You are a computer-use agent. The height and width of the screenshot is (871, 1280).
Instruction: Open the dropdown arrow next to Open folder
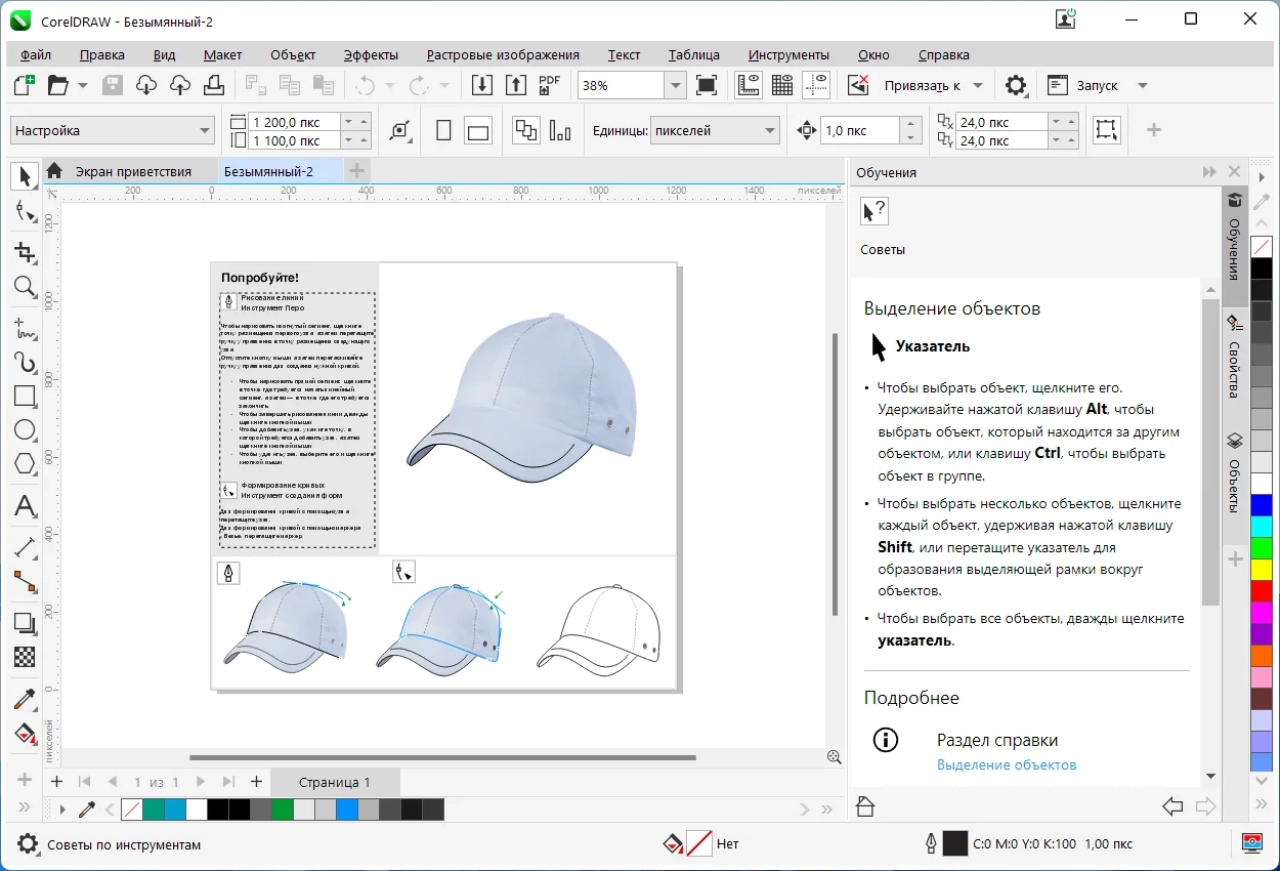[83, 86]
